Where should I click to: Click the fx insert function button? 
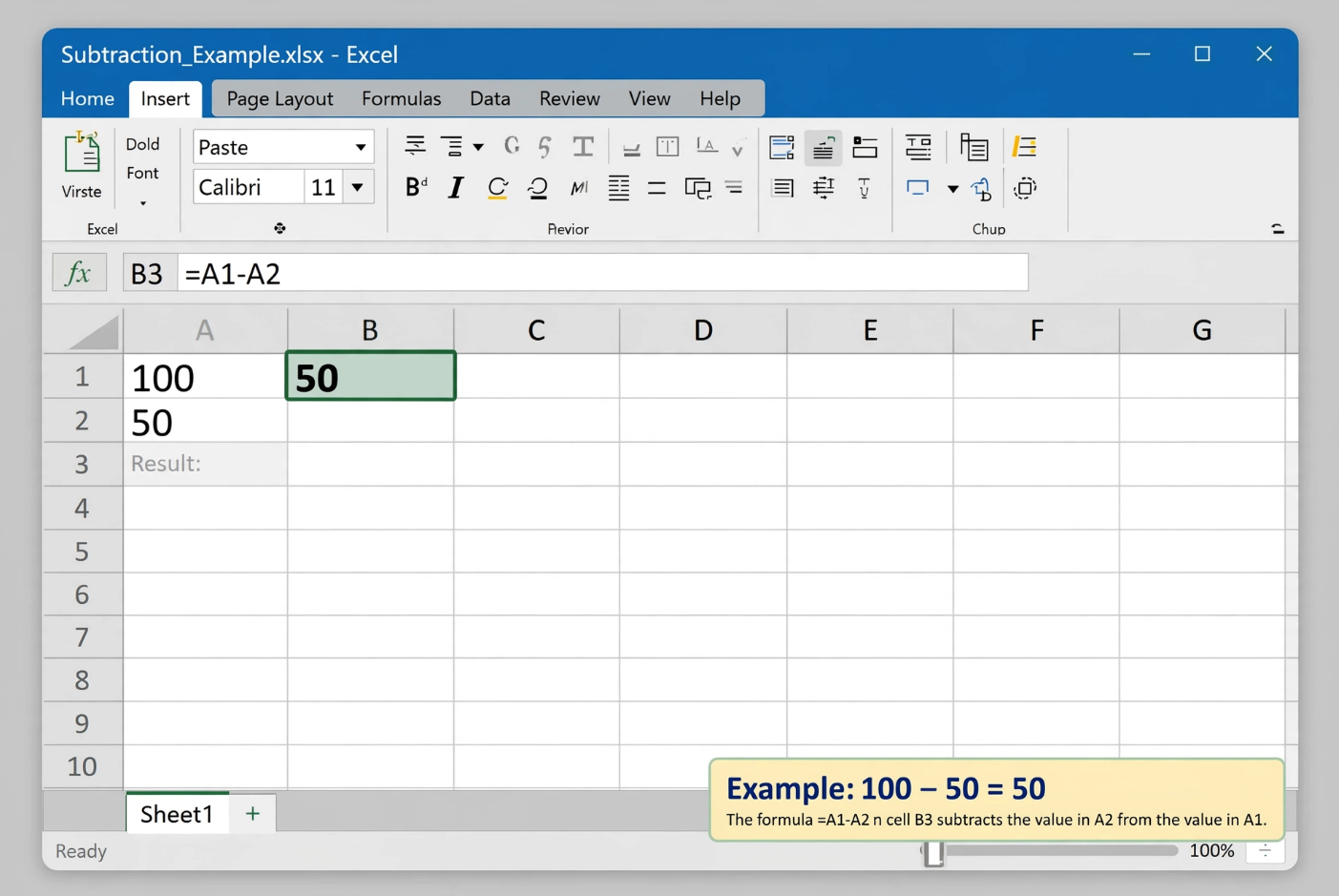78,273
